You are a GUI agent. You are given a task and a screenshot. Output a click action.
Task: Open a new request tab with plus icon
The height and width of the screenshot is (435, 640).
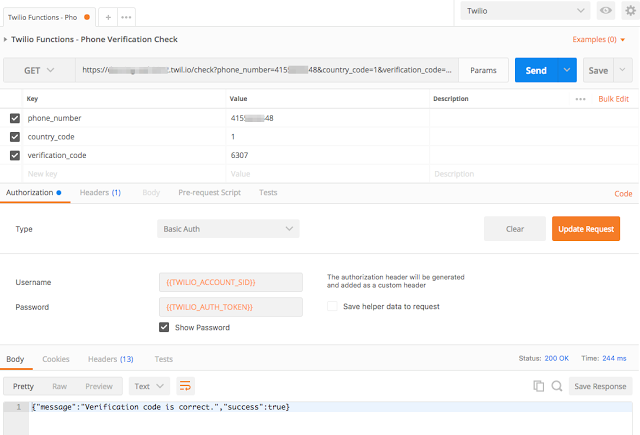[108, 17]
